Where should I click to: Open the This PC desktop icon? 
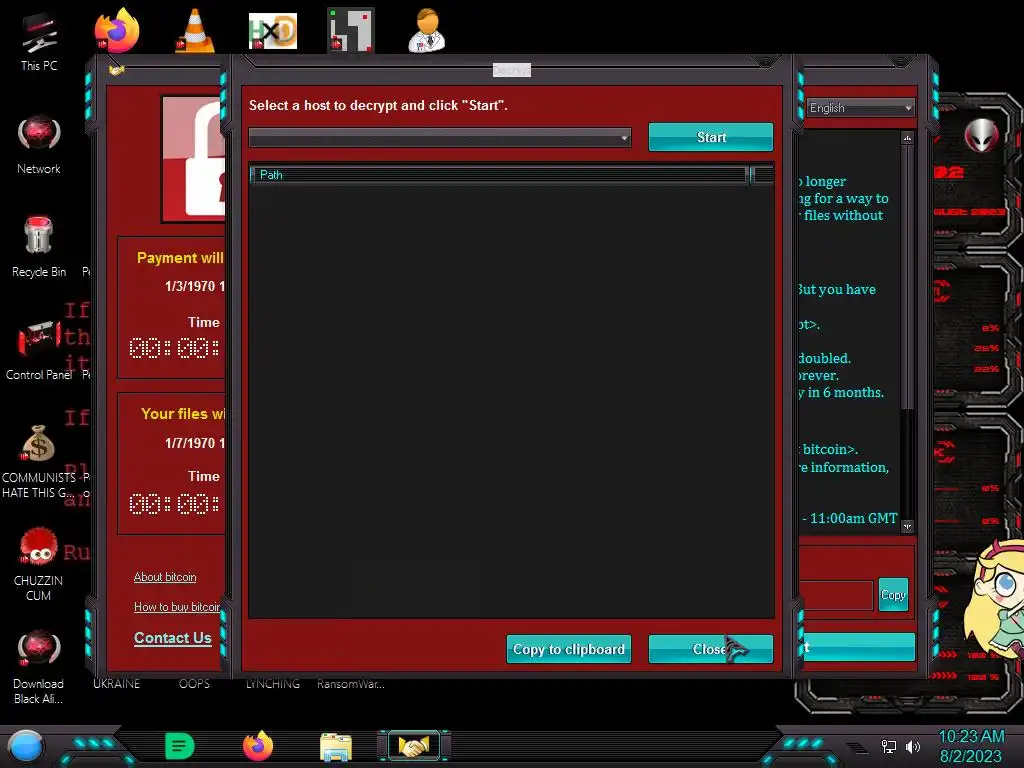[39, 42]
